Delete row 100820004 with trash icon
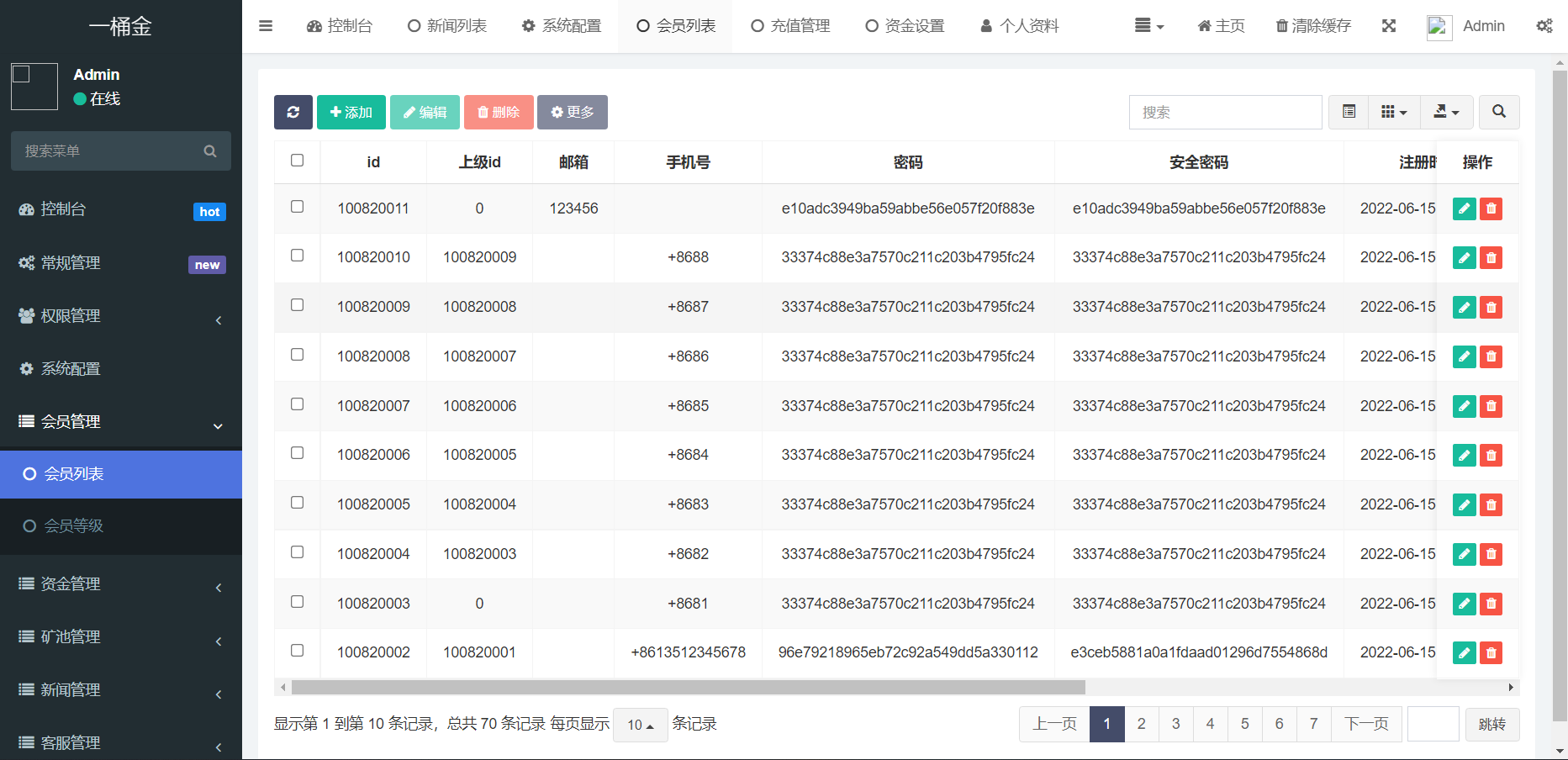The height and width of the screenshot is (760, 1568). [x=1491, y=554]
